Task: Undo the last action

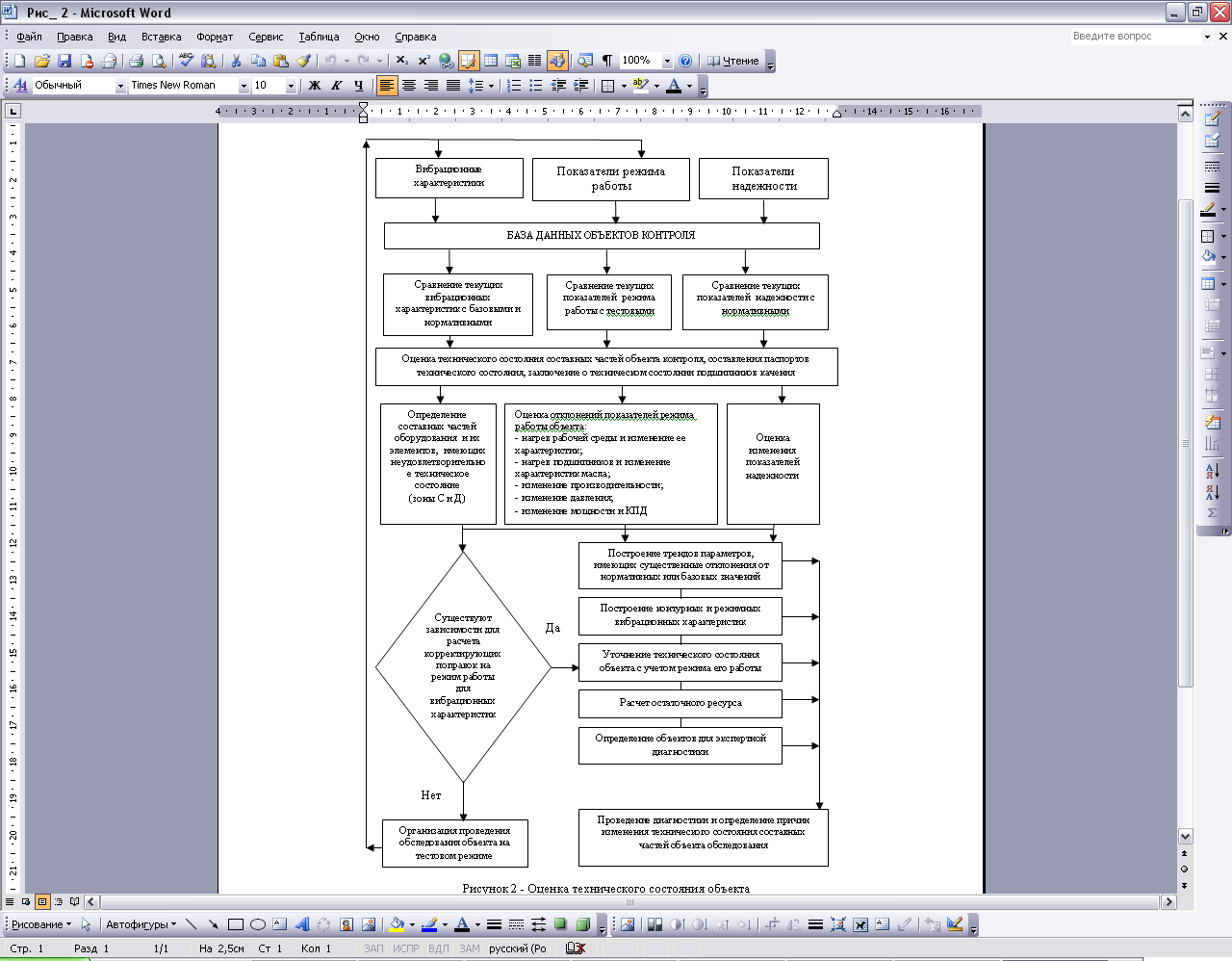Action: 330,61
